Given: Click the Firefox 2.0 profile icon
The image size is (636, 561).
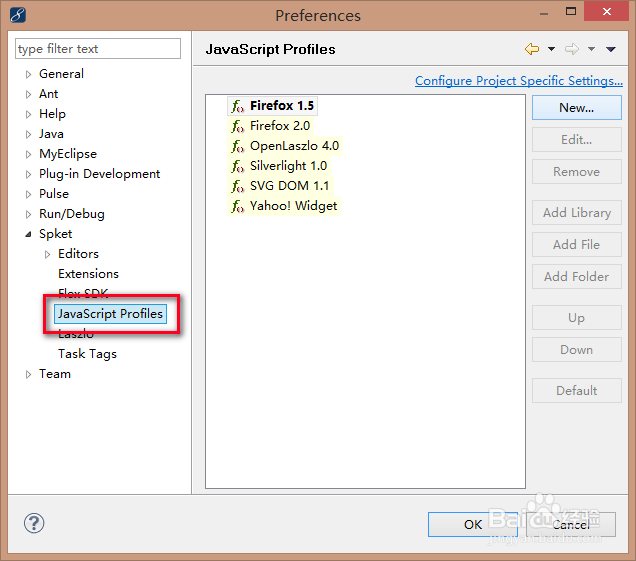Looking at the screenshot, I should (238, 126).
